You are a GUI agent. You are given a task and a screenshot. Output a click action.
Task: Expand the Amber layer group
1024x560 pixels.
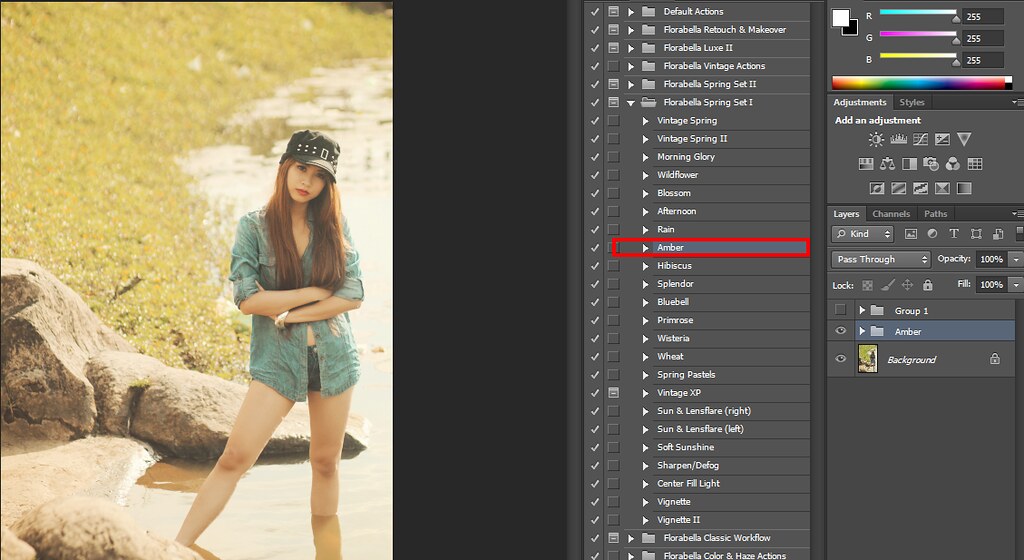coord(862,331)
